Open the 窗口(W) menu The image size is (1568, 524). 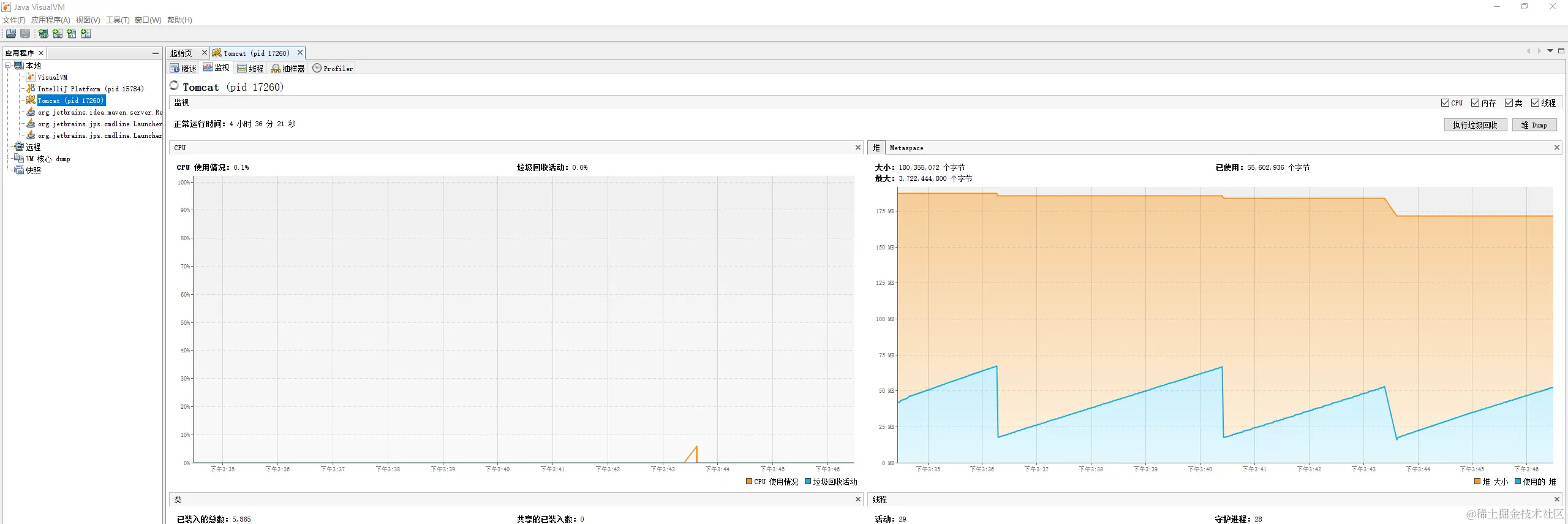click(x=148, y=20)
